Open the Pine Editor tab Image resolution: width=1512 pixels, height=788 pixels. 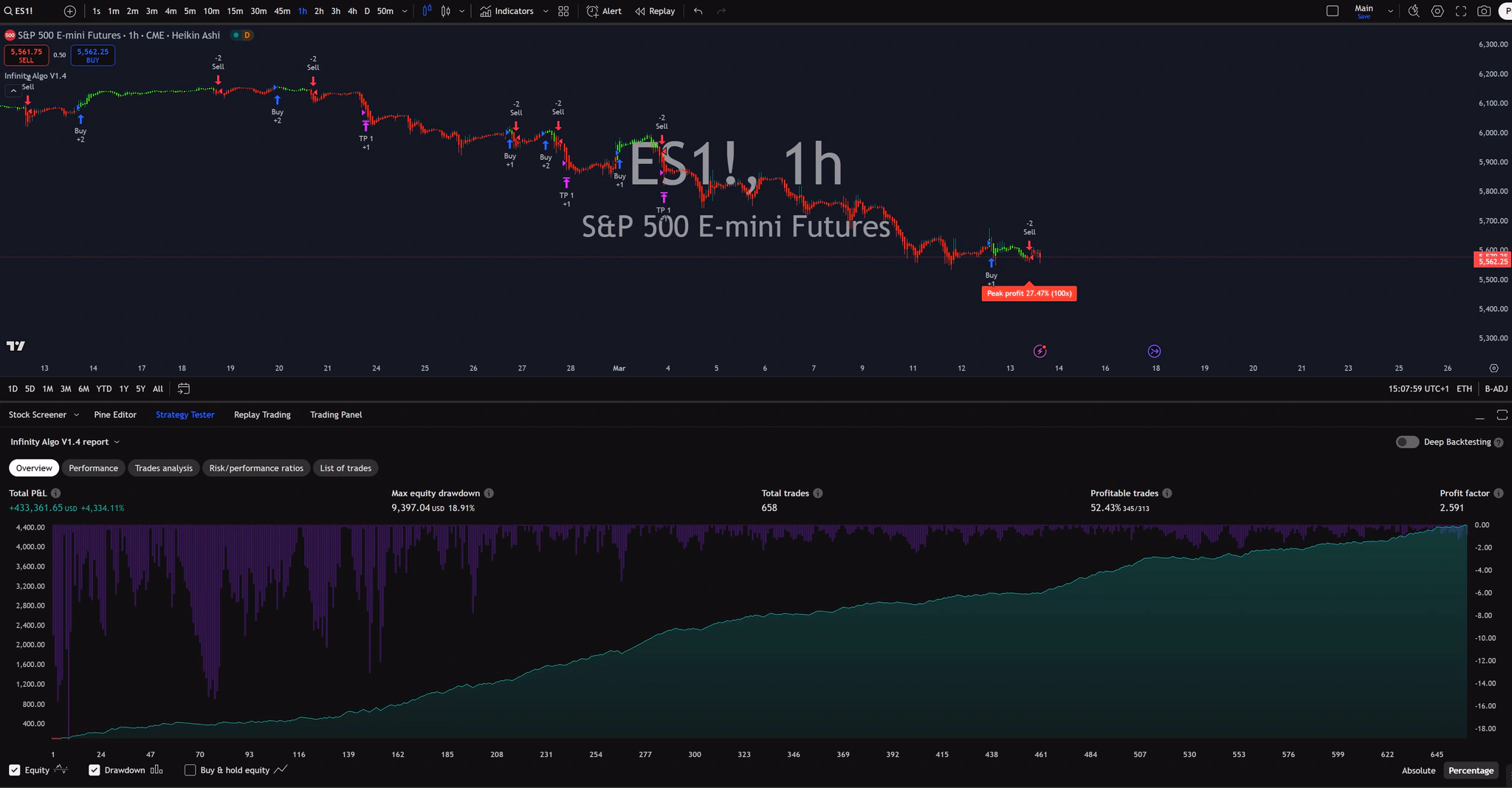tap(115, 414)
